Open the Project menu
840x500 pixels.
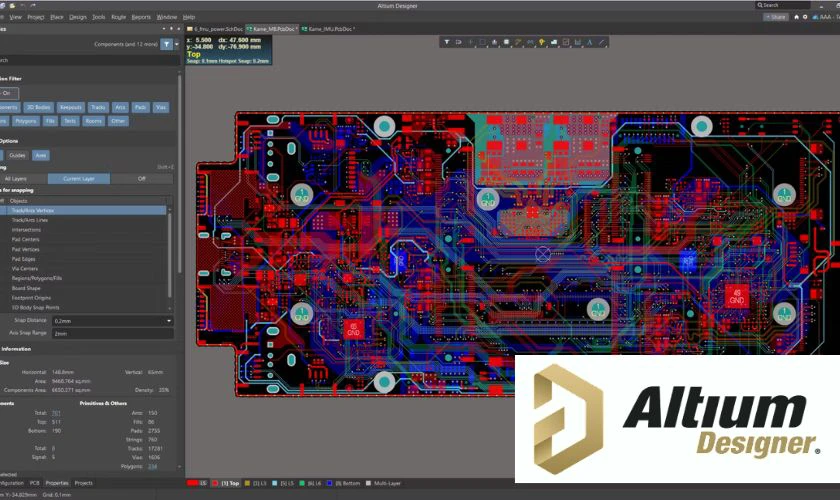(36, 17)
